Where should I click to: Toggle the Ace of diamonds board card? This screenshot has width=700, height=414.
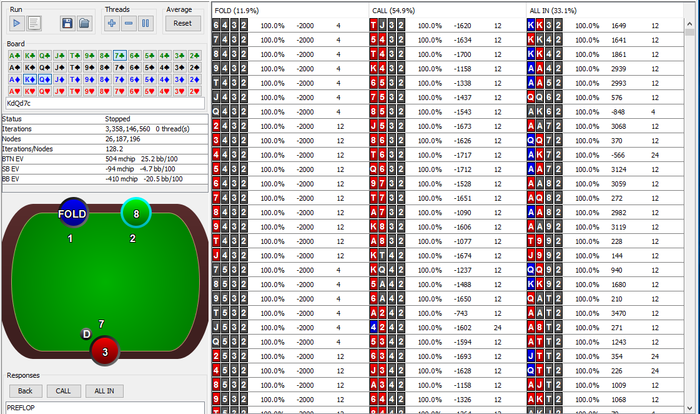(x=15, y=79)
